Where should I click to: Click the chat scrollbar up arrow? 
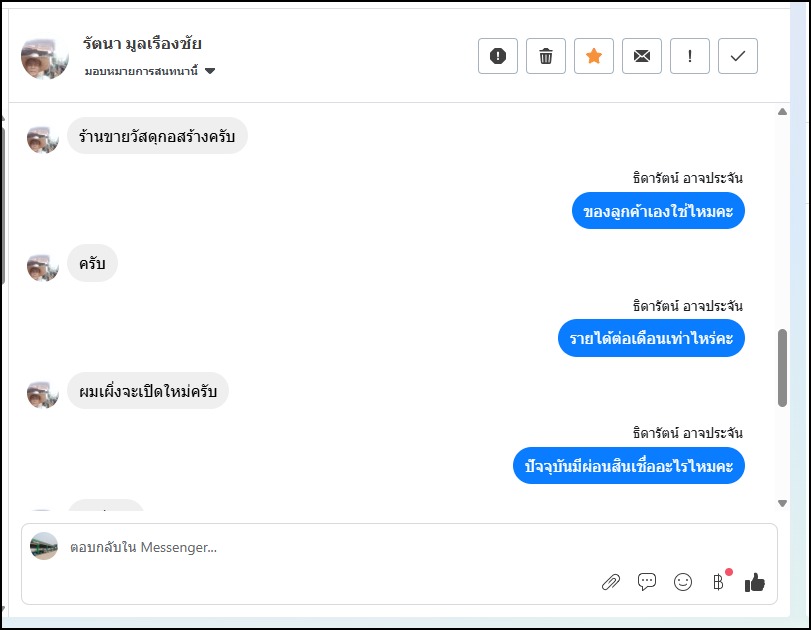click(x=782, y=112)
